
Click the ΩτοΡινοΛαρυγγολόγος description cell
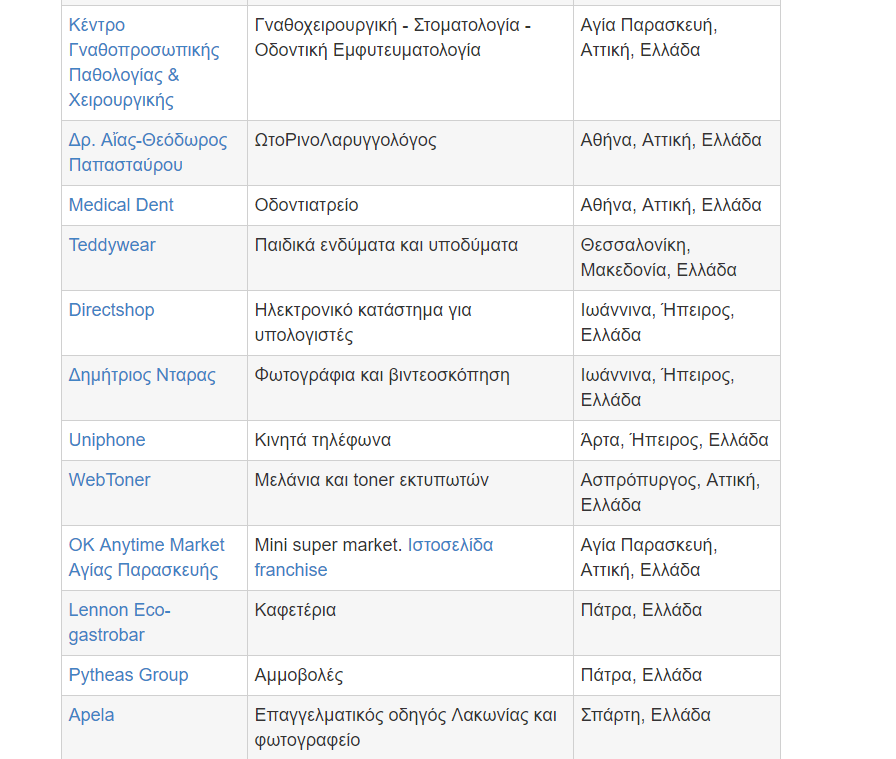[x=345, y=140]
